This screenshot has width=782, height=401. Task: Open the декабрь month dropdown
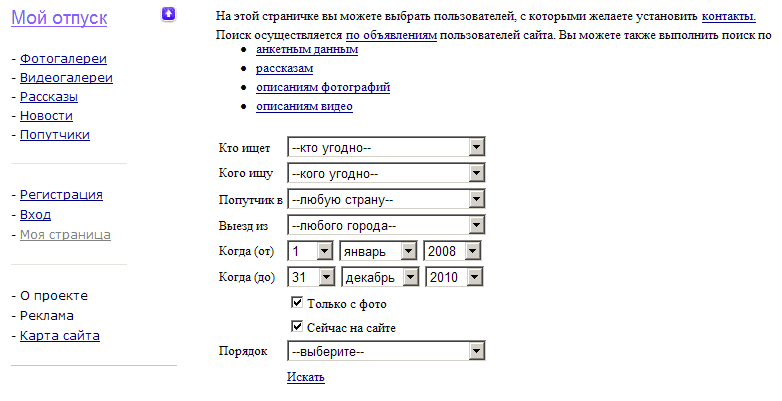[381, 277]
